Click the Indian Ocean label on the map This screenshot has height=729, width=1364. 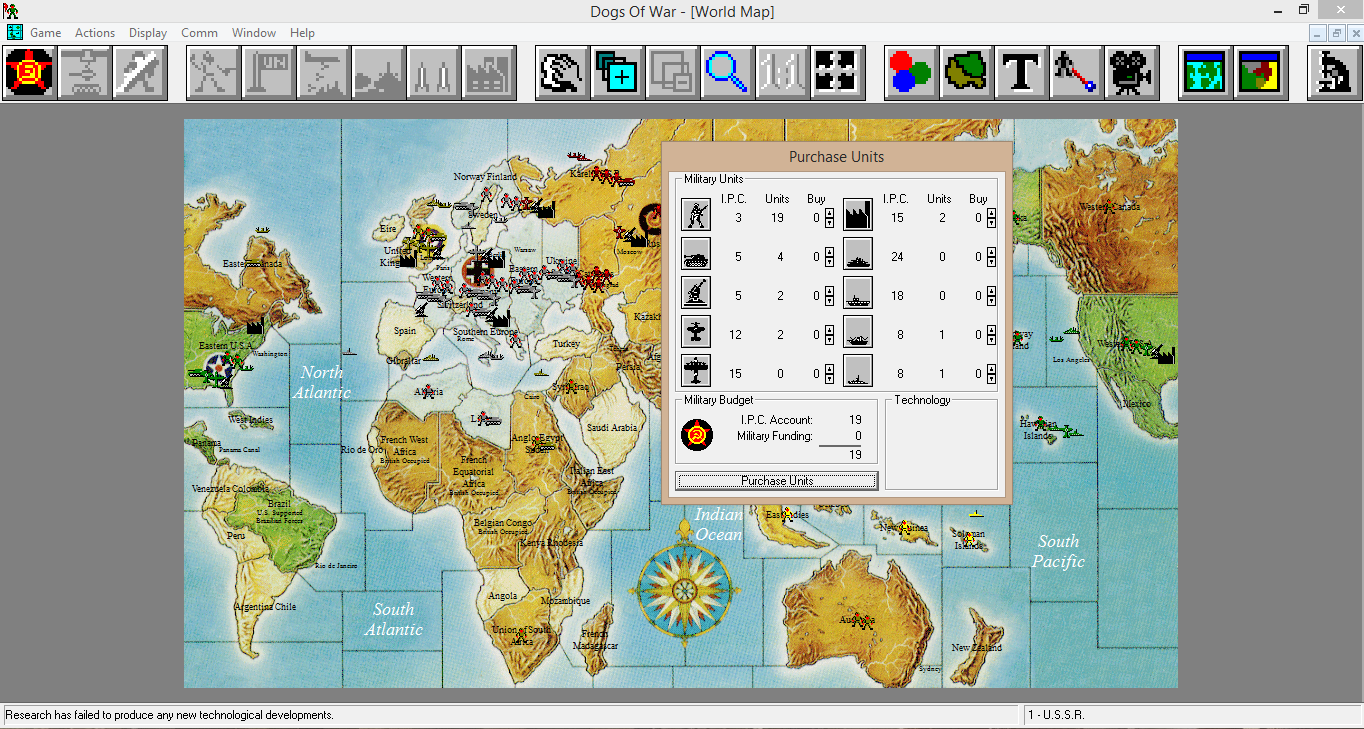719,524
